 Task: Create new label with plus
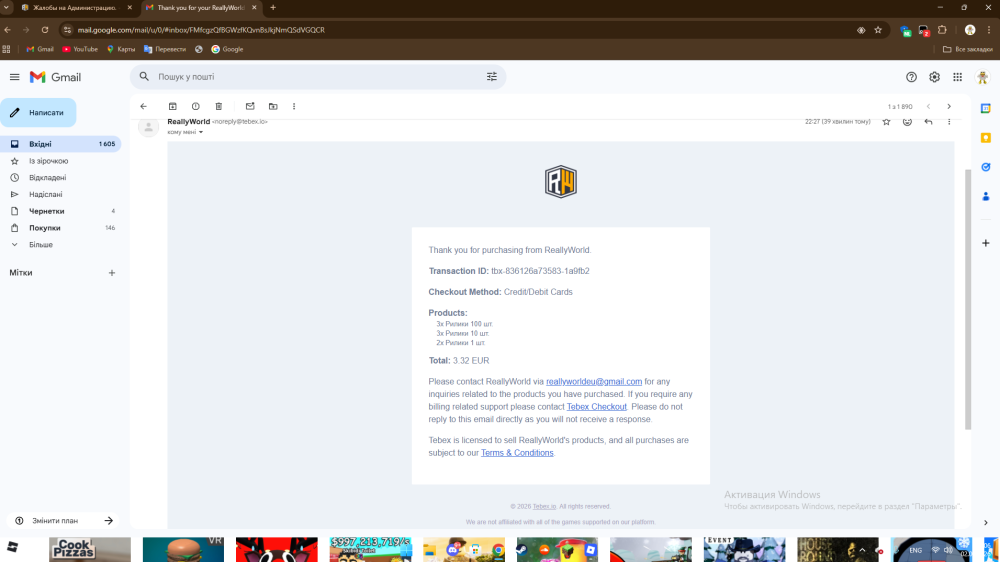(112, 273)
